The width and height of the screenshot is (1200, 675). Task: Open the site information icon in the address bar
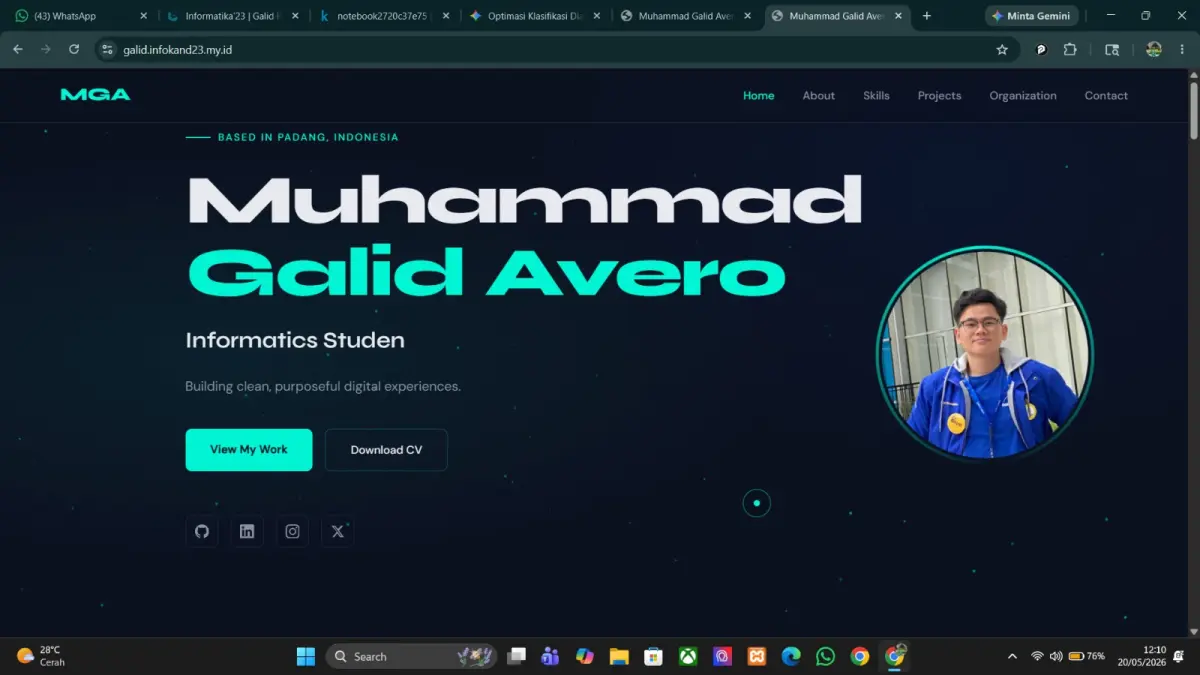(108, 49)
